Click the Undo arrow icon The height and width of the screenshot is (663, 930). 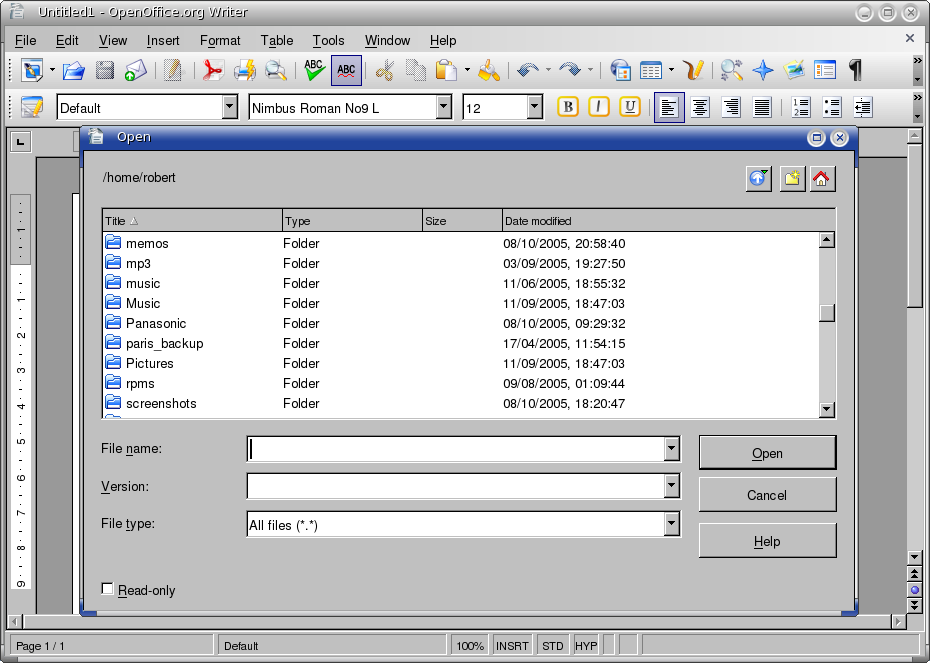click(527, 71)
